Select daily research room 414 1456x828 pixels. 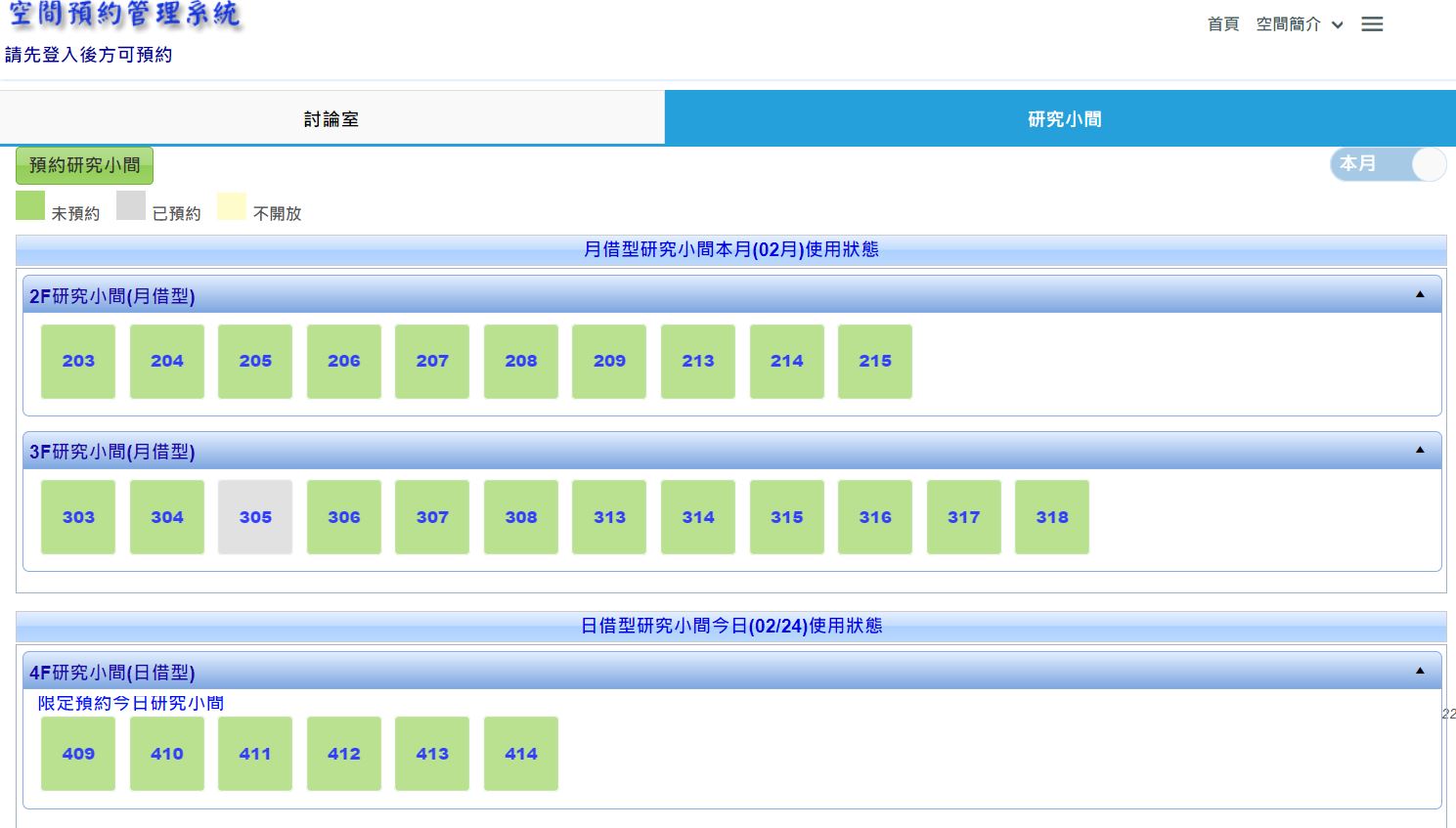tap(521, 754)
